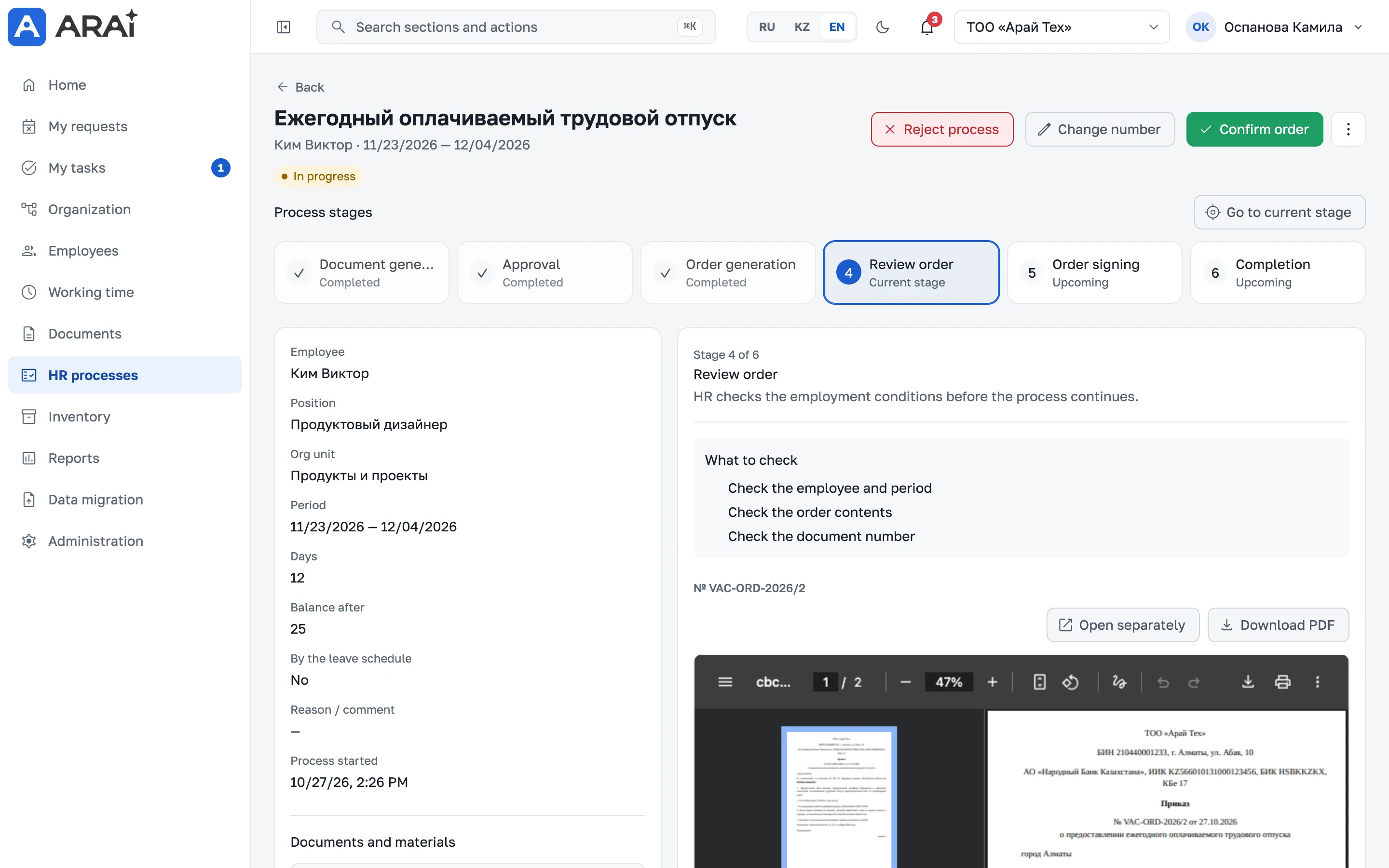Select EN language option

837,27
